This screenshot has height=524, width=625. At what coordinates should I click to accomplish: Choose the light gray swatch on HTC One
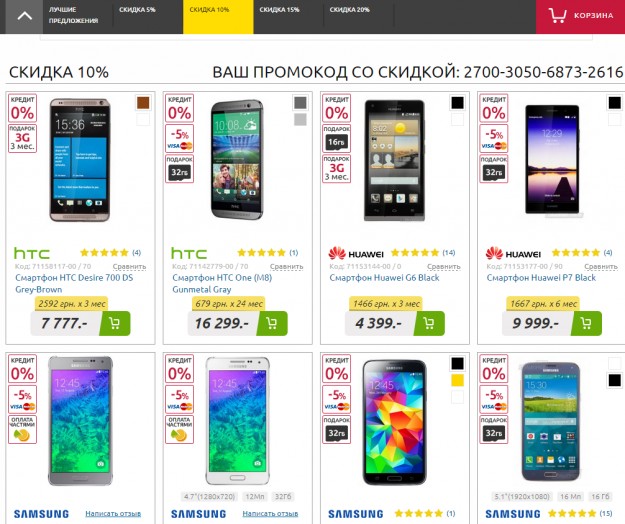tap(300, 119)
